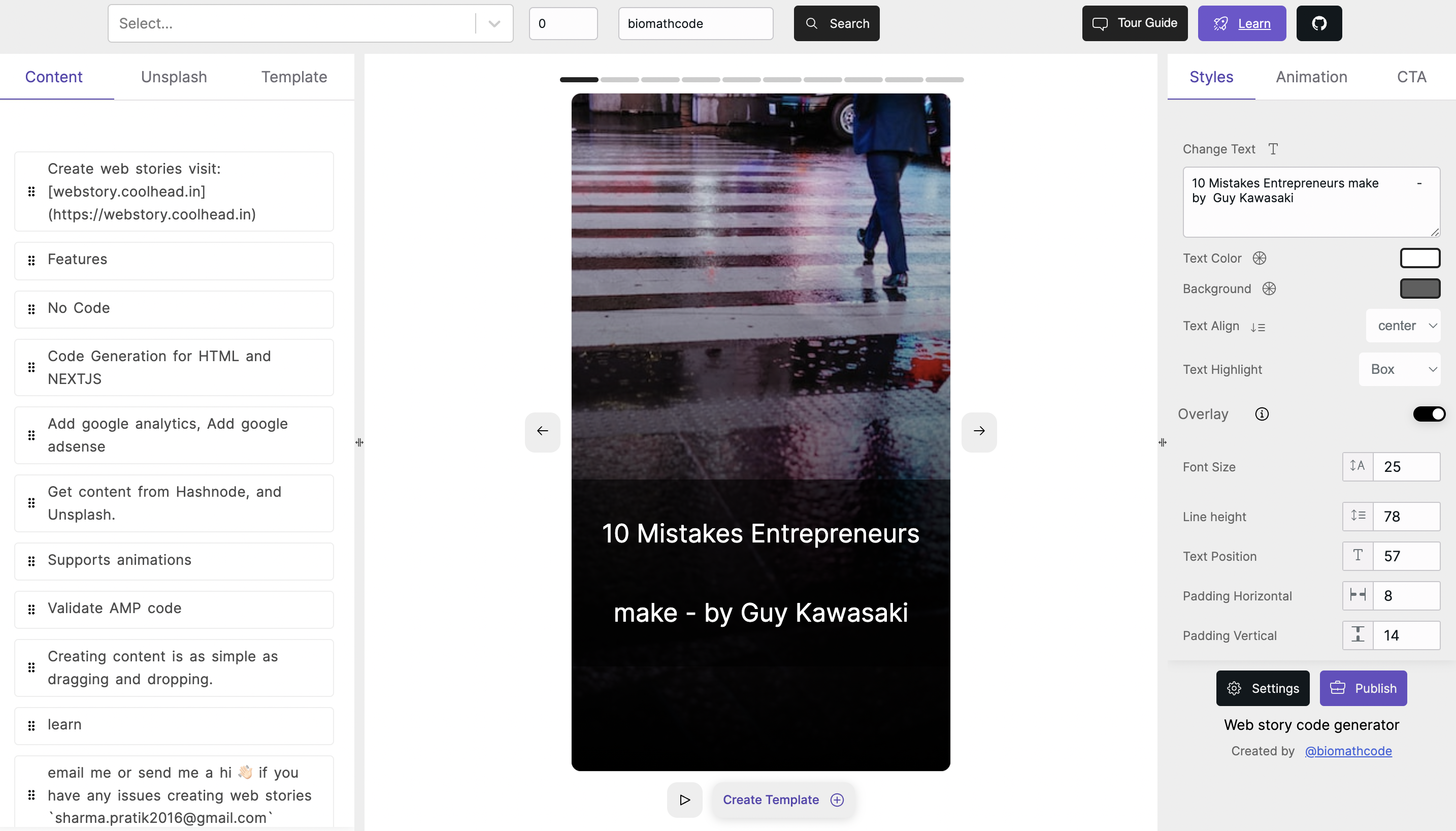This screenshot has height=831, width=1456.
Task: Click the Text Color palette icon
Action: click(1259, 258)
